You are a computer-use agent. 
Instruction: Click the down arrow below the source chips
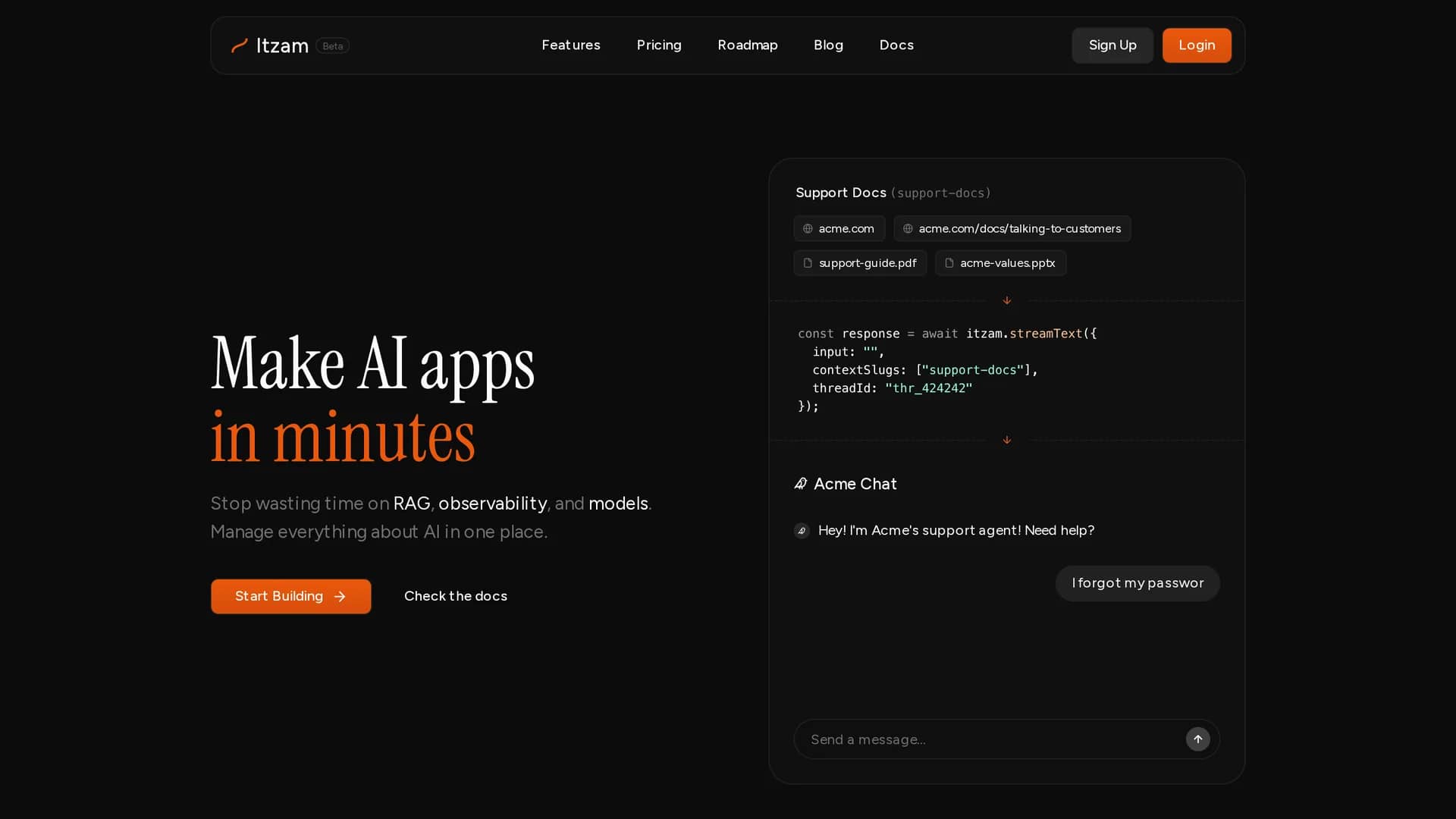pyautogui.click(x=1007, y=300)
